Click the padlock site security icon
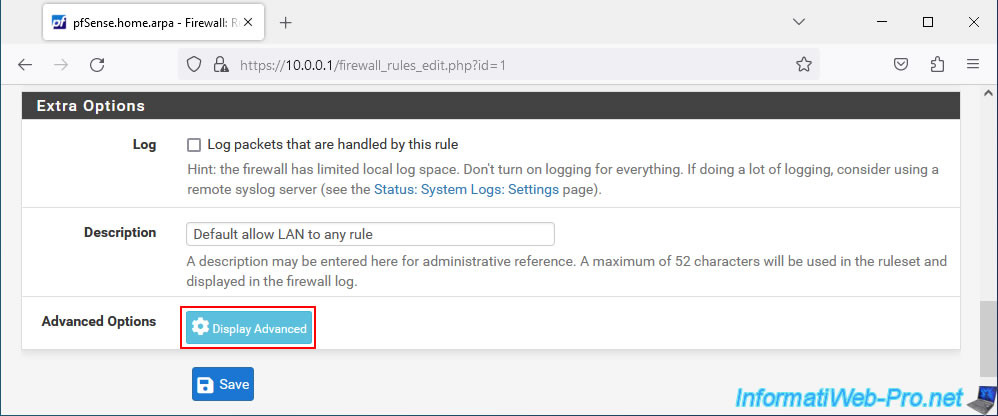The width and height of the screenshot is (998, 416). tap(221, 64)
